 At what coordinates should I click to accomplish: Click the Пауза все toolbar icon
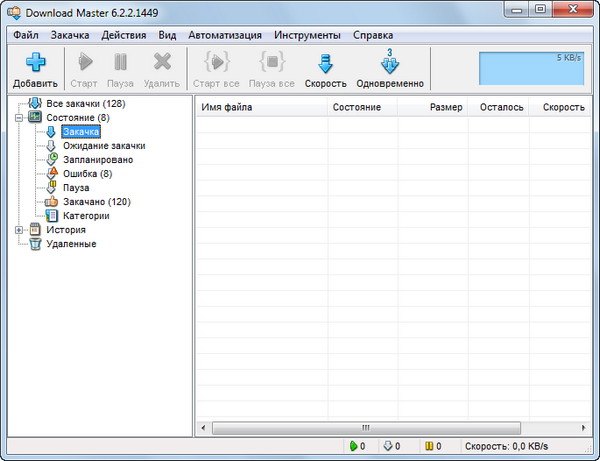click(271, 62)
